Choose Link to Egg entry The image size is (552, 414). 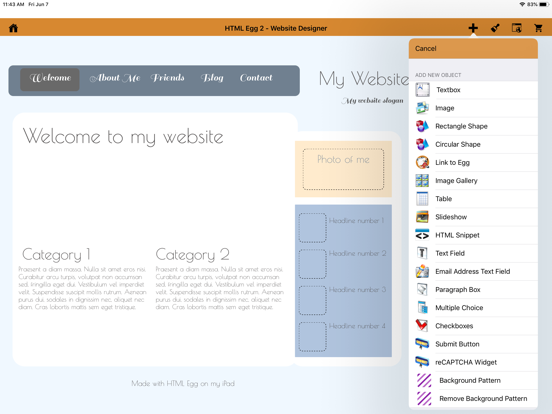[473, 162]
